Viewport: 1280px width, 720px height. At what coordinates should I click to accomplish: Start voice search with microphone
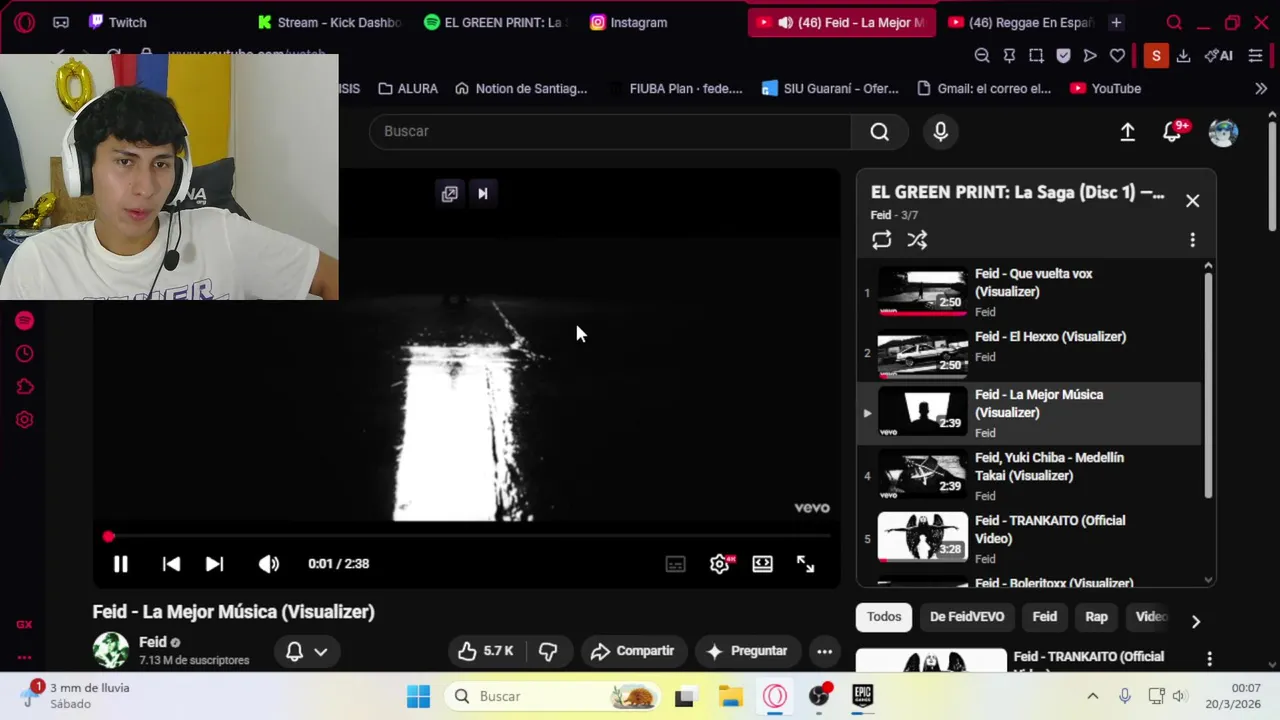(940, 131)
